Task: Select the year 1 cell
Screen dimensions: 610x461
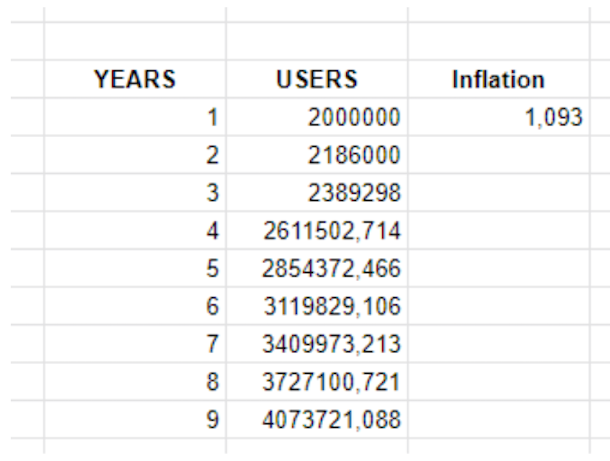Action: 135,117
